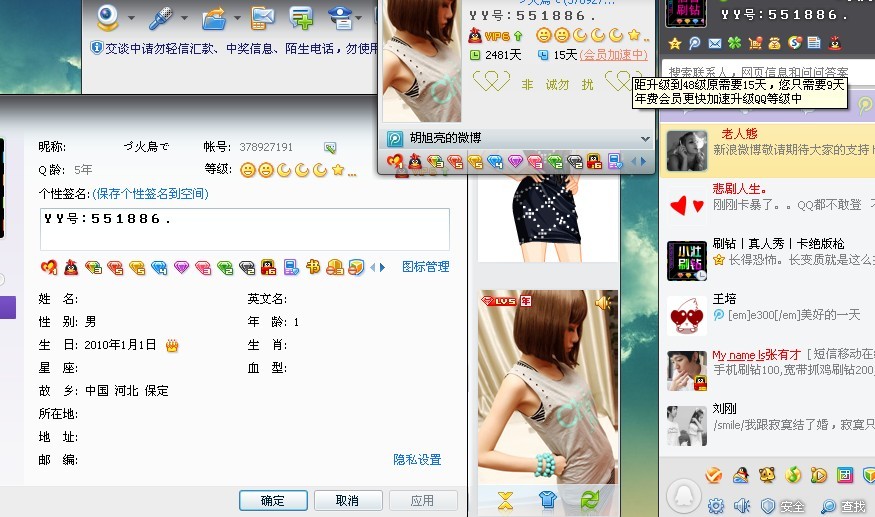Cancel profile editing with 取消 button
Screen dimensions: 875x517
click(x=348, y=501)
